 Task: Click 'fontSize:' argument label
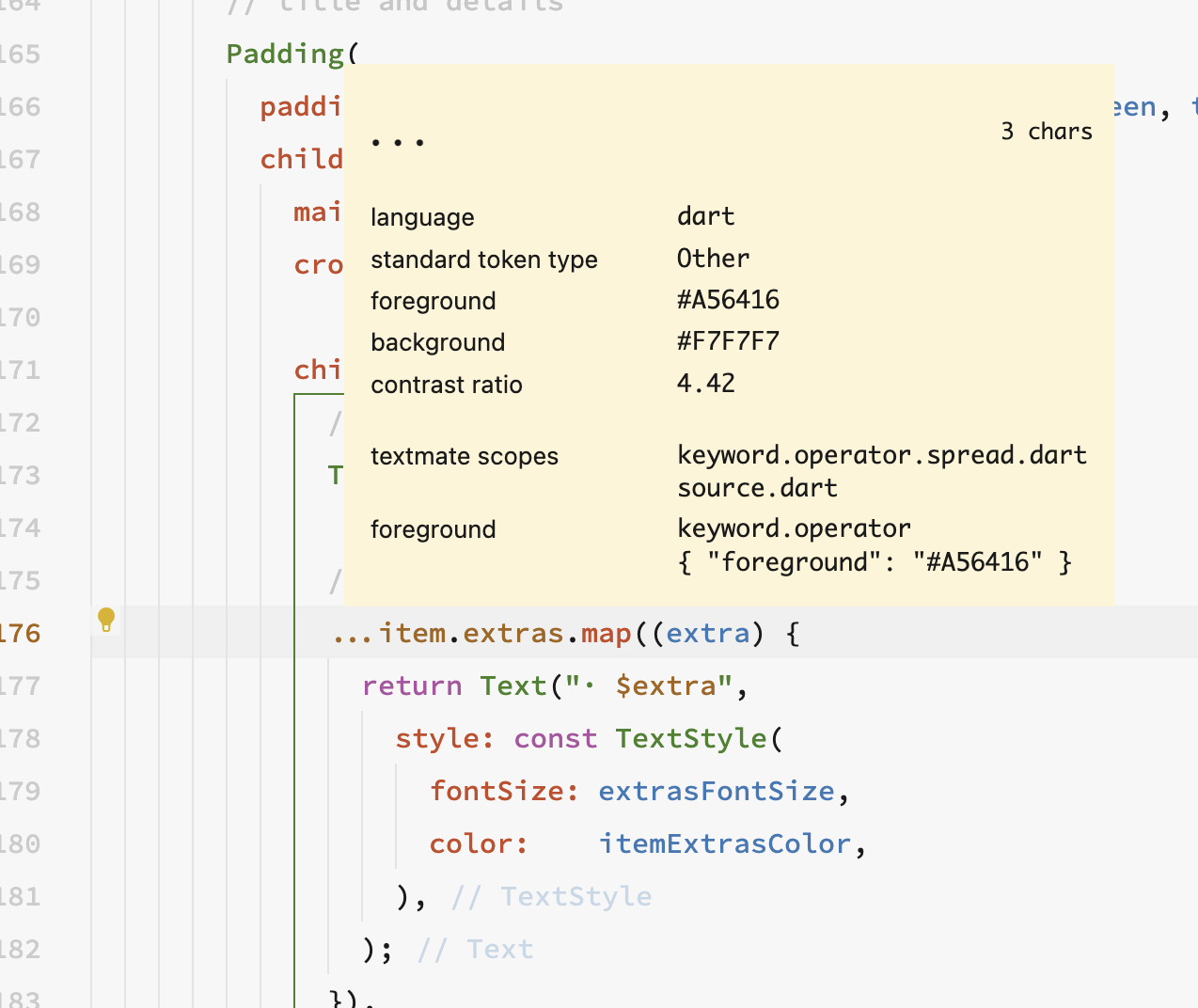[x=504, y=792]
